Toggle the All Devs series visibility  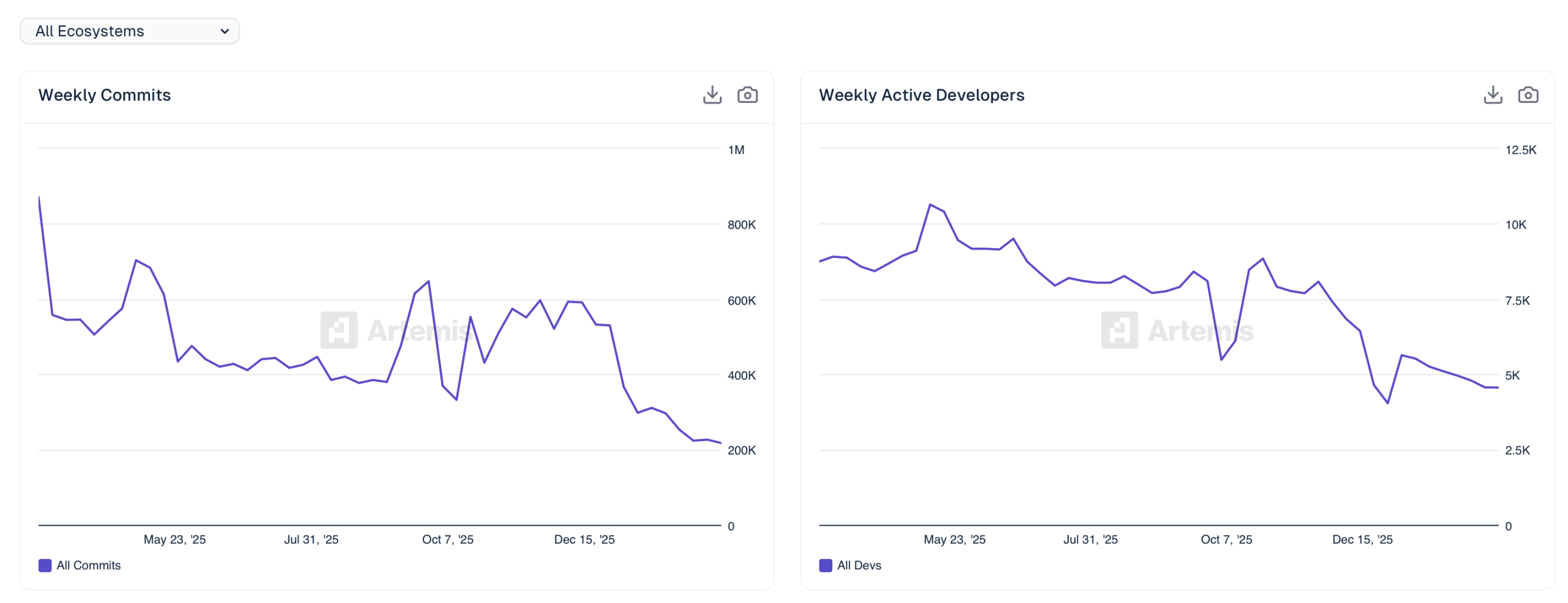tap(850, 565)
